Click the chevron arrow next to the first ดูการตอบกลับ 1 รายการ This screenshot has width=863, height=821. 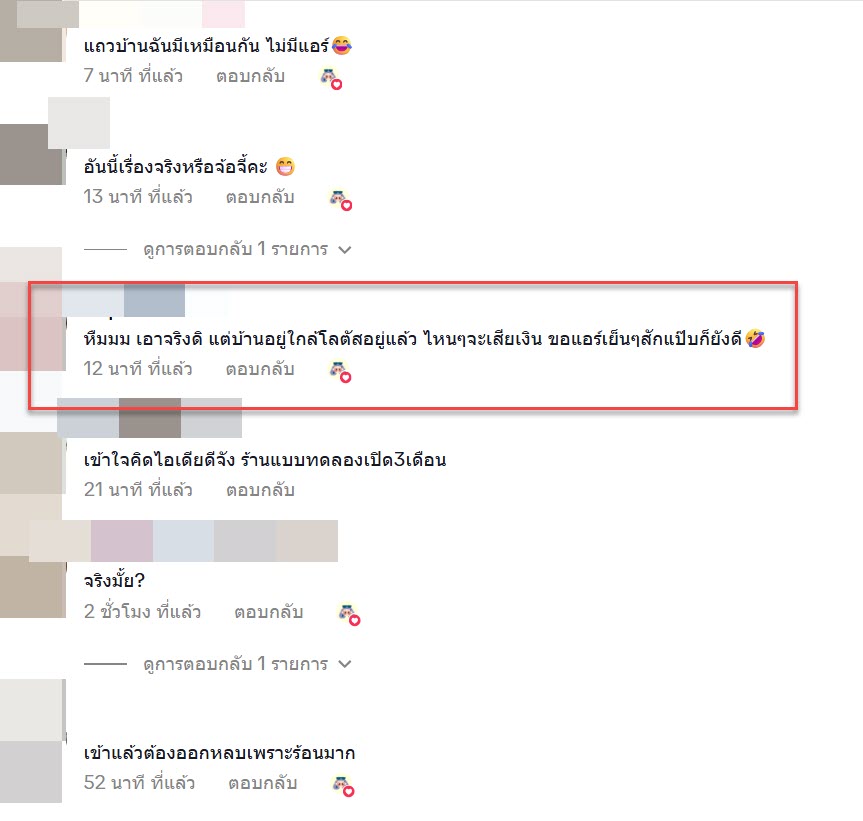[345, 250]
